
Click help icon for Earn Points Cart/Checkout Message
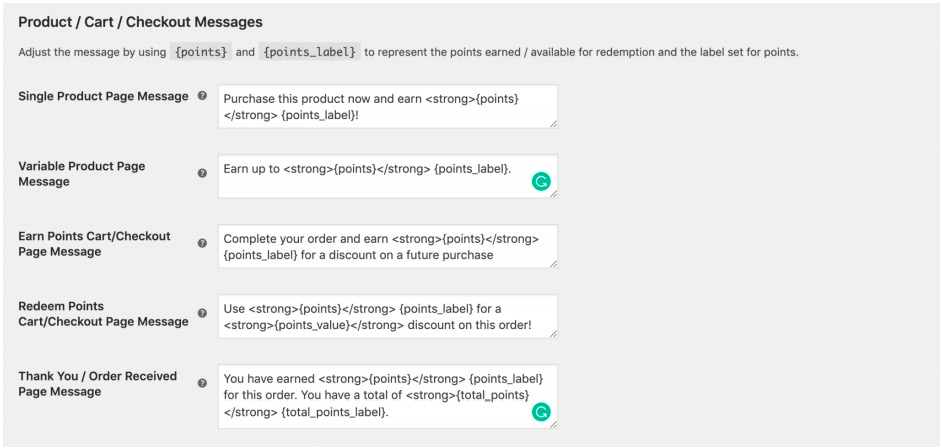point(203,243)
